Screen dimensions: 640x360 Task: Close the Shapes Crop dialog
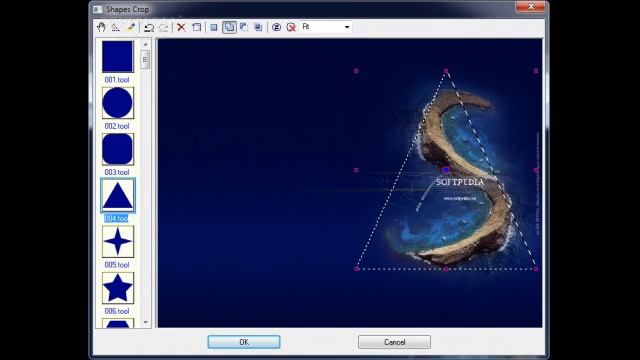click(531, 7)
